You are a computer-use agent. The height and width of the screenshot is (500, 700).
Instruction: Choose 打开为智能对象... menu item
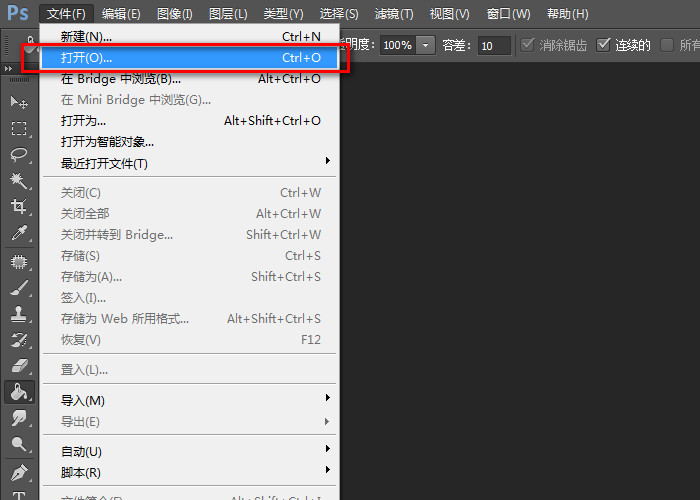pos(189,142)
